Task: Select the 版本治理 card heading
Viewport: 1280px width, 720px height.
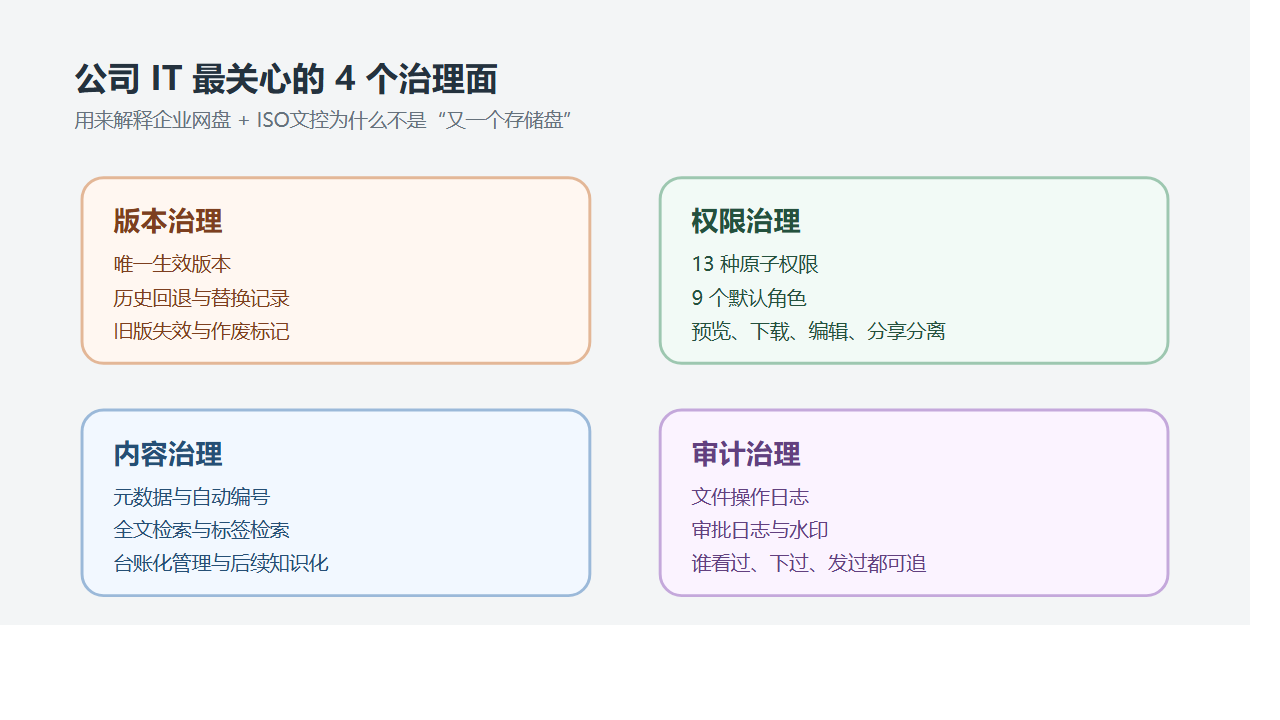Action: point(168,221)
